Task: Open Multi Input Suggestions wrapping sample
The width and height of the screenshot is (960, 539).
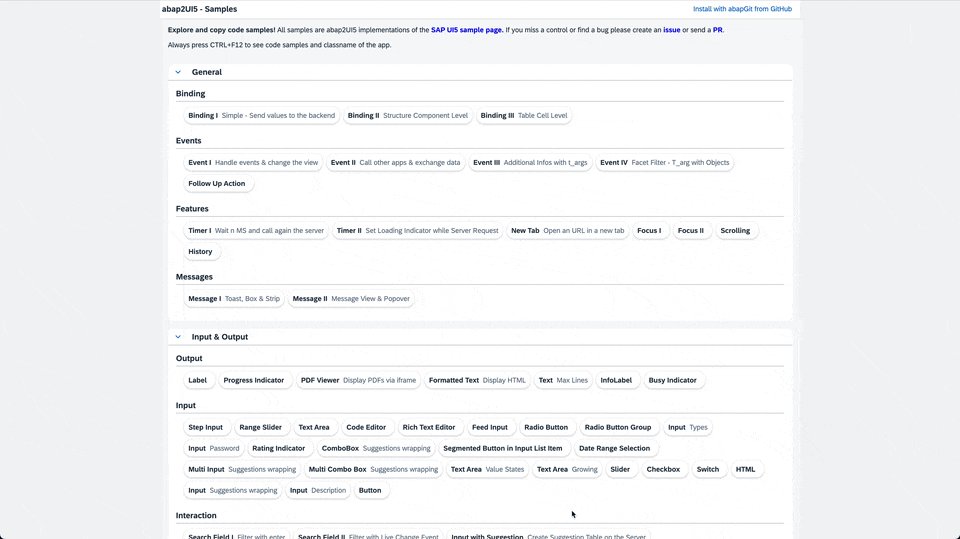Action: point(242,469)
